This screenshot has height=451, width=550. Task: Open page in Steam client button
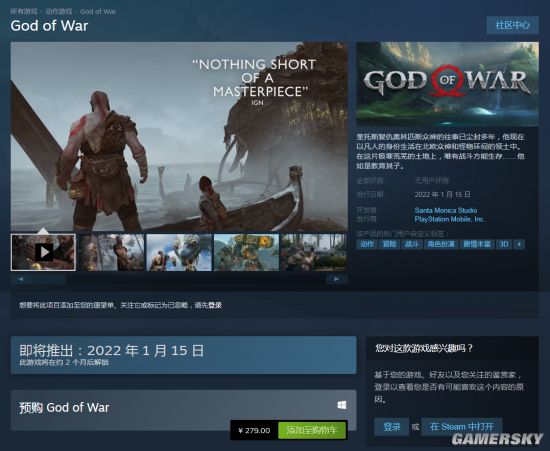(x=462, y=427)
